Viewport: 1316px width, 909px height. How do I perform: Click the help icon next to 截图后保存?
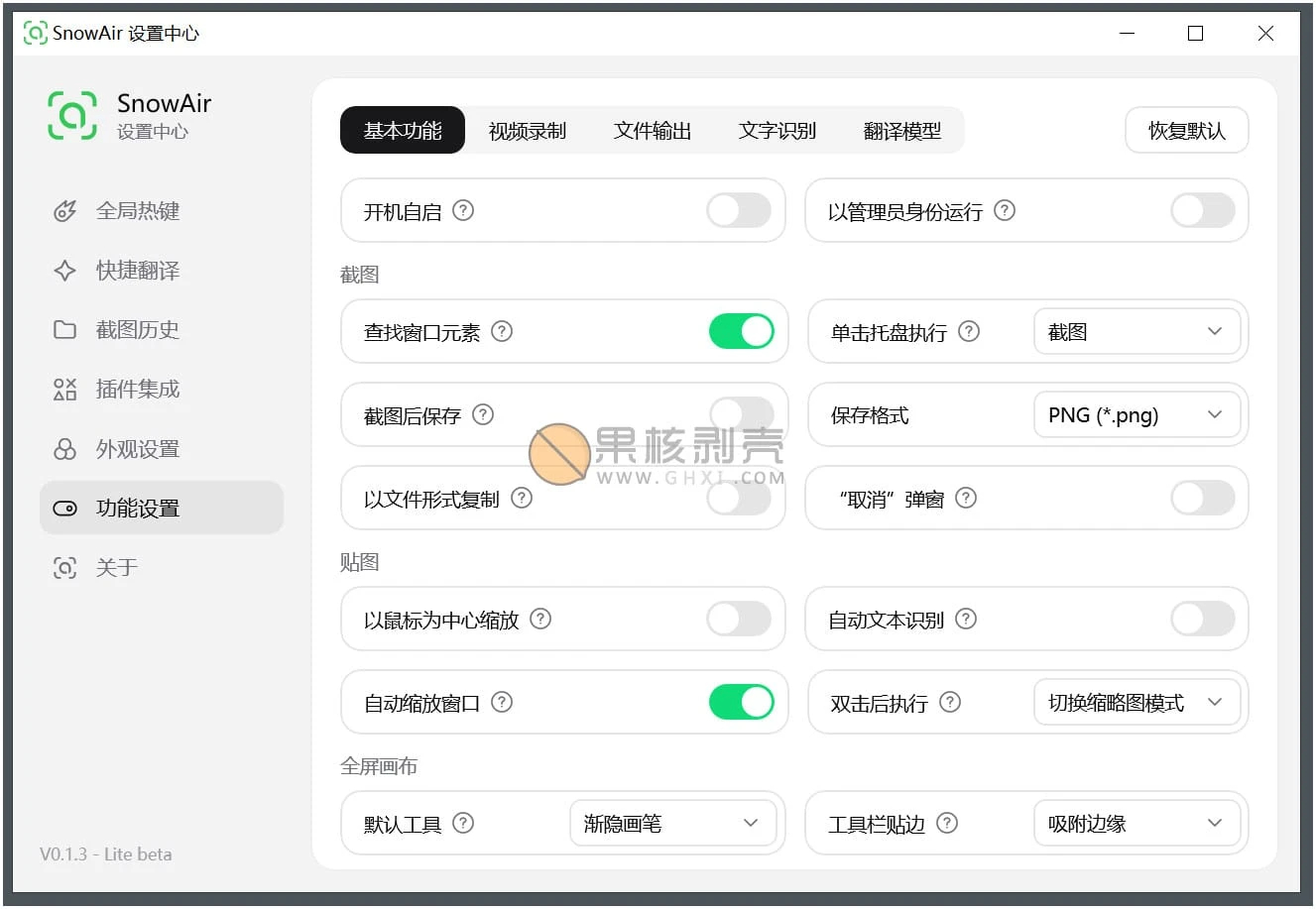point(483,414)
